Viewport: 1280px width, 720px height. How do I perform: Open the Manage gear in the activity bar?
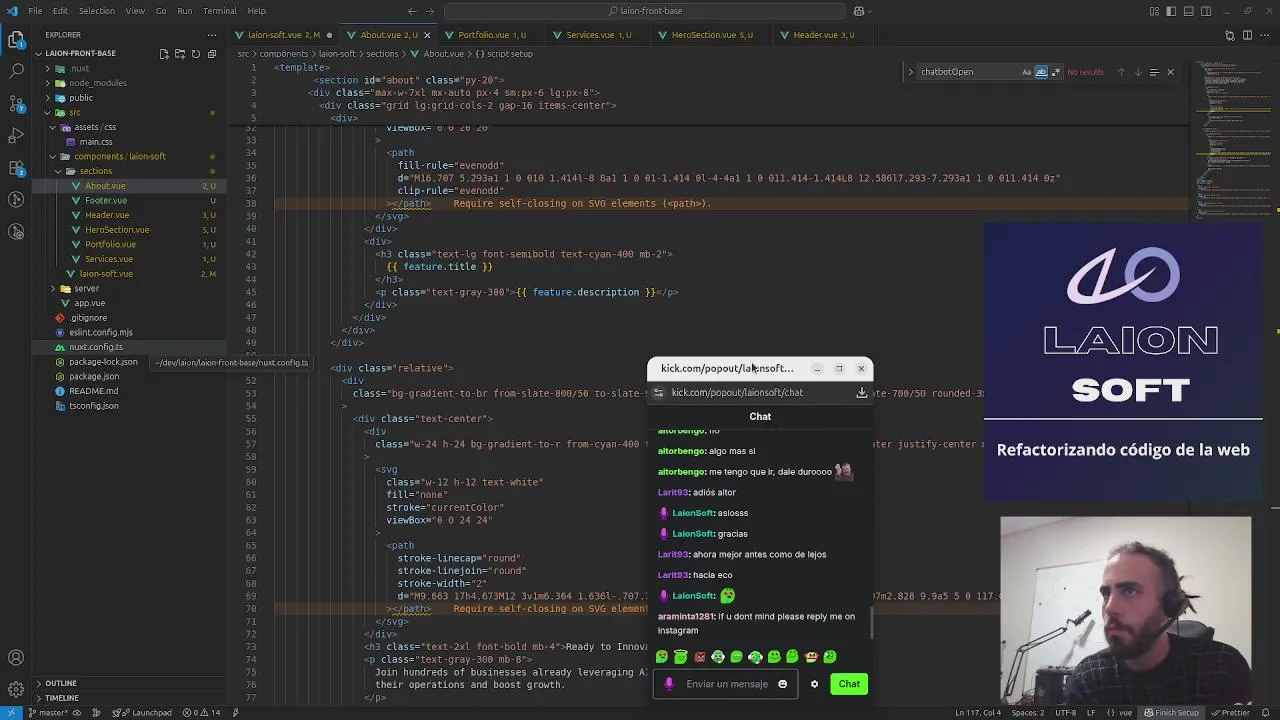pos(16,689)
